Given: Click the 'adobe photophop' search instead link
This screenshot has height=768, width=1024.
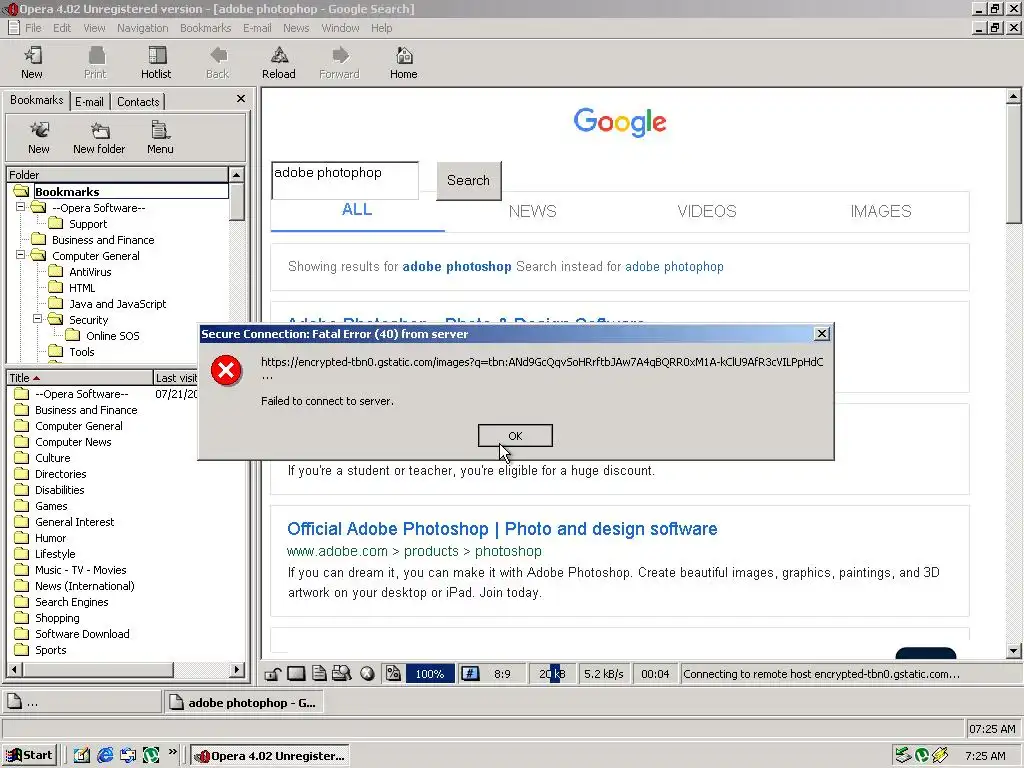Looking at the screenshot, I should [674, 266].
